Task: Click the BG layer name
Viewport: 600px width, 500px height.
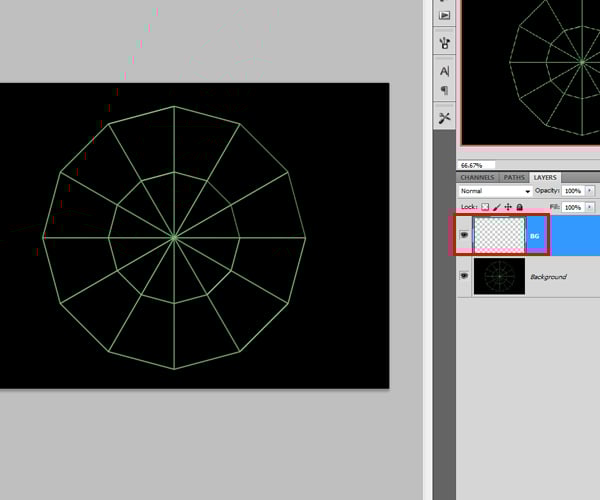Action: (x=535, y=236)
